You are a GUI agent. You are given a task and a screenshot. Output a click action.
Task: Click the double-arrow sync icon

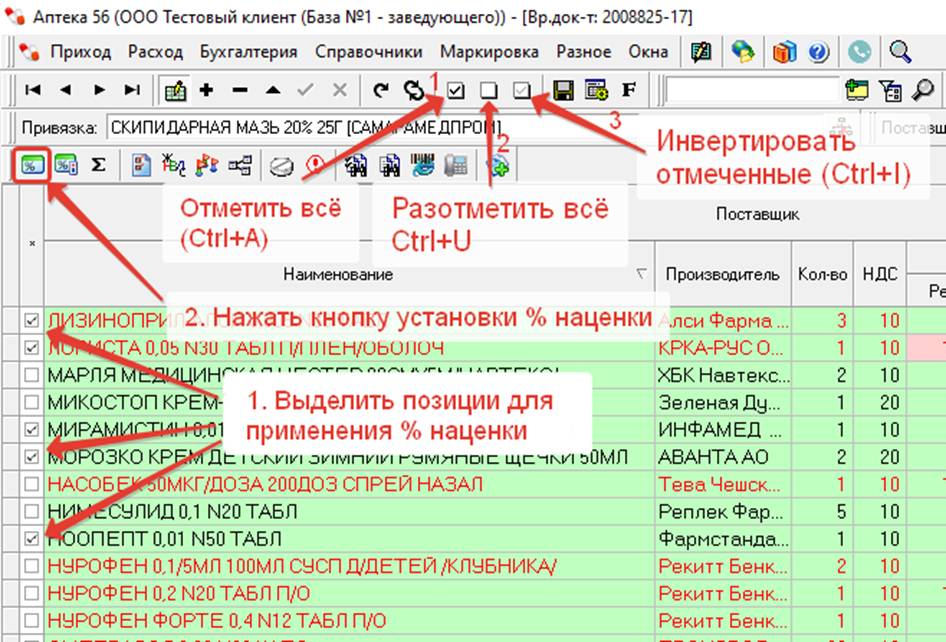point(414,91)
